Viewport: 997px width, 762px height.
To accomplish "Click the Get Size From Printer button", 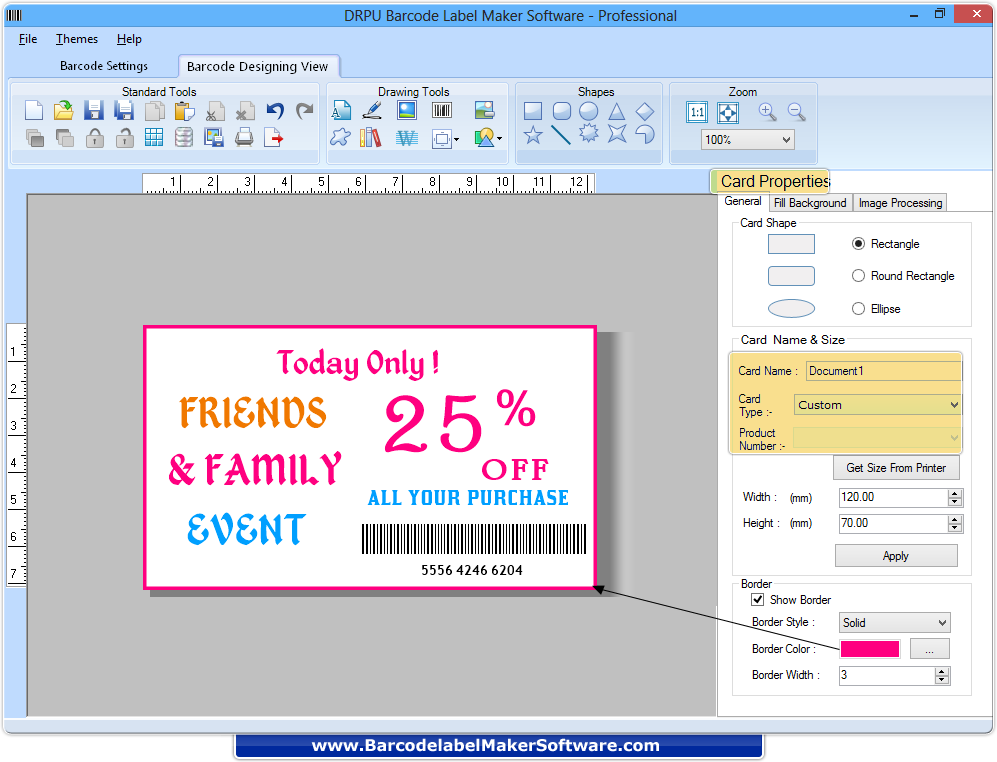I will point(896,468).
